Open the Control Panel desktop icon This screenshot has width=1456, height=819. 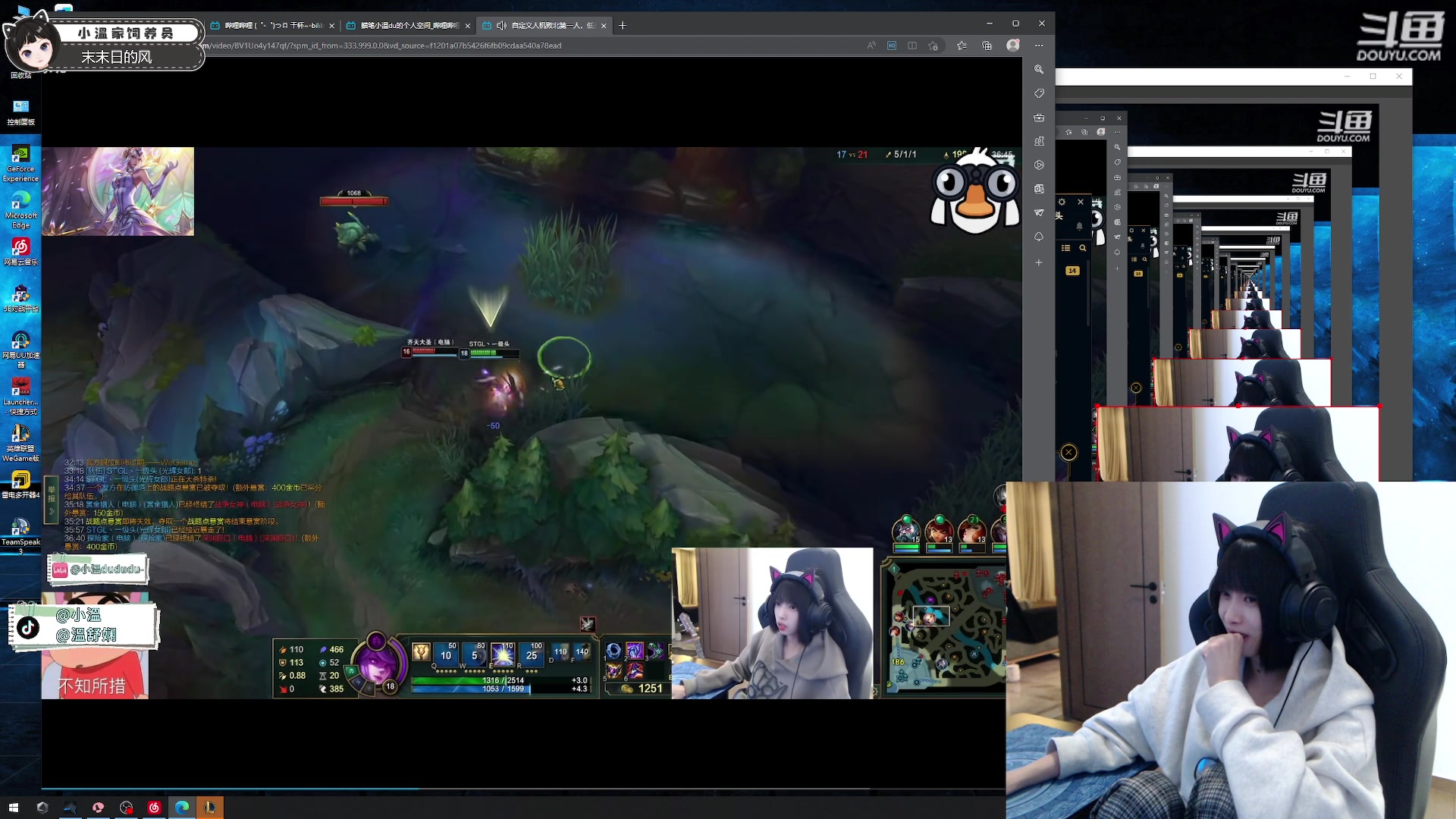pos(20,112)
